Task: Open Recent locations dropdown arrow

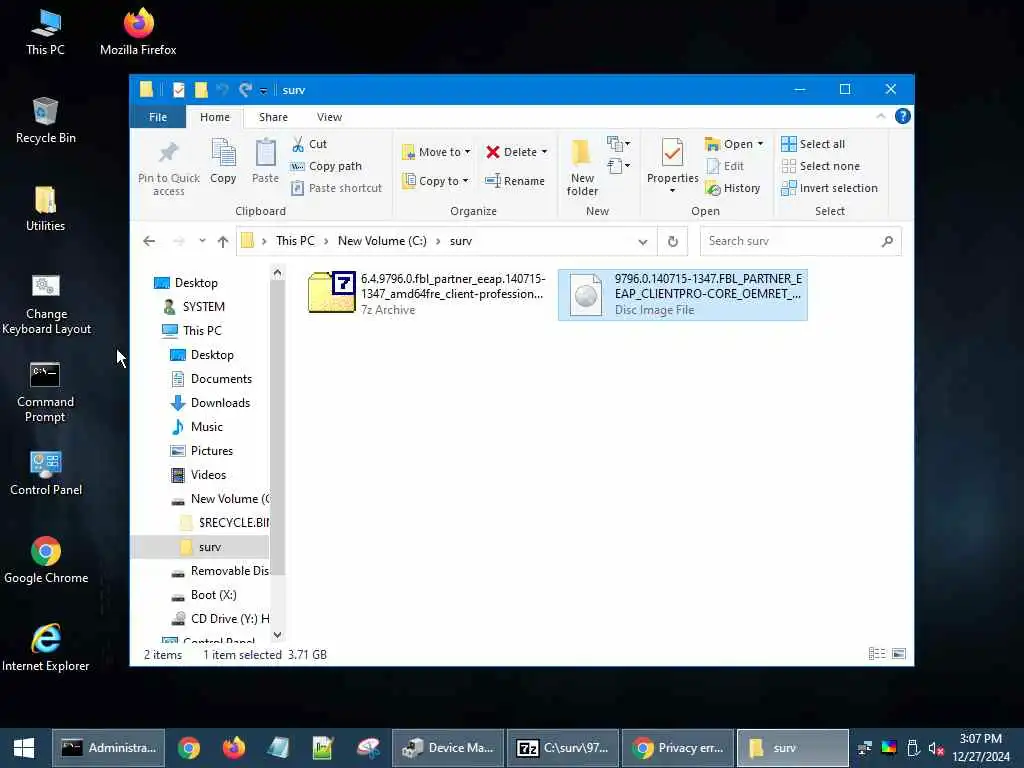Action: point(202,241)
